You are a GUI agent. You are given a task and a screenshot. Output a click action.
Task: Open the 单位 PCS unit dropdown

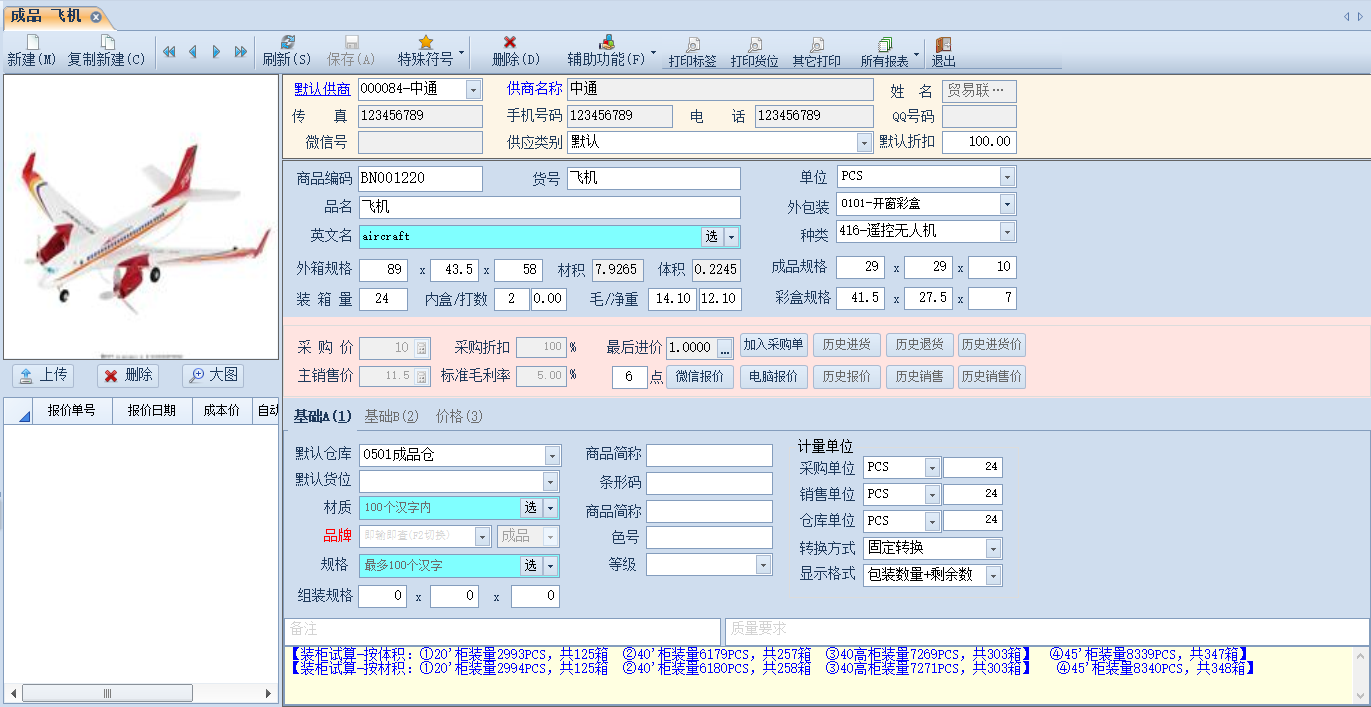(1007, 177)
